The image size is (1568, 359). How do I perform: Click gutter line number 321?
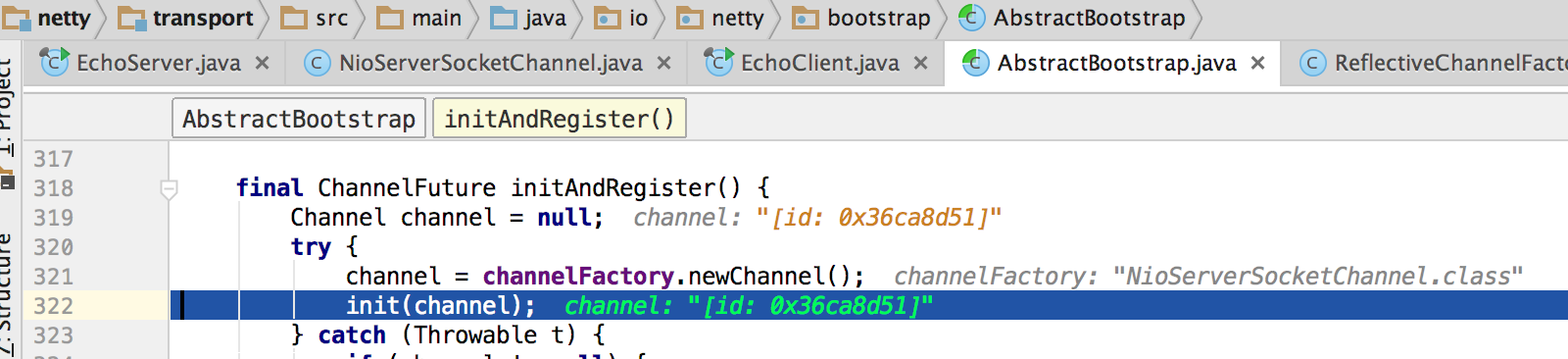click(53, 277)
